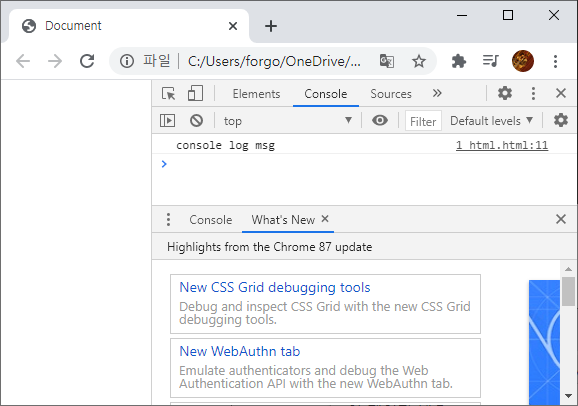
Task: Click the blue What's New promo image
Action: pos(544,343)
